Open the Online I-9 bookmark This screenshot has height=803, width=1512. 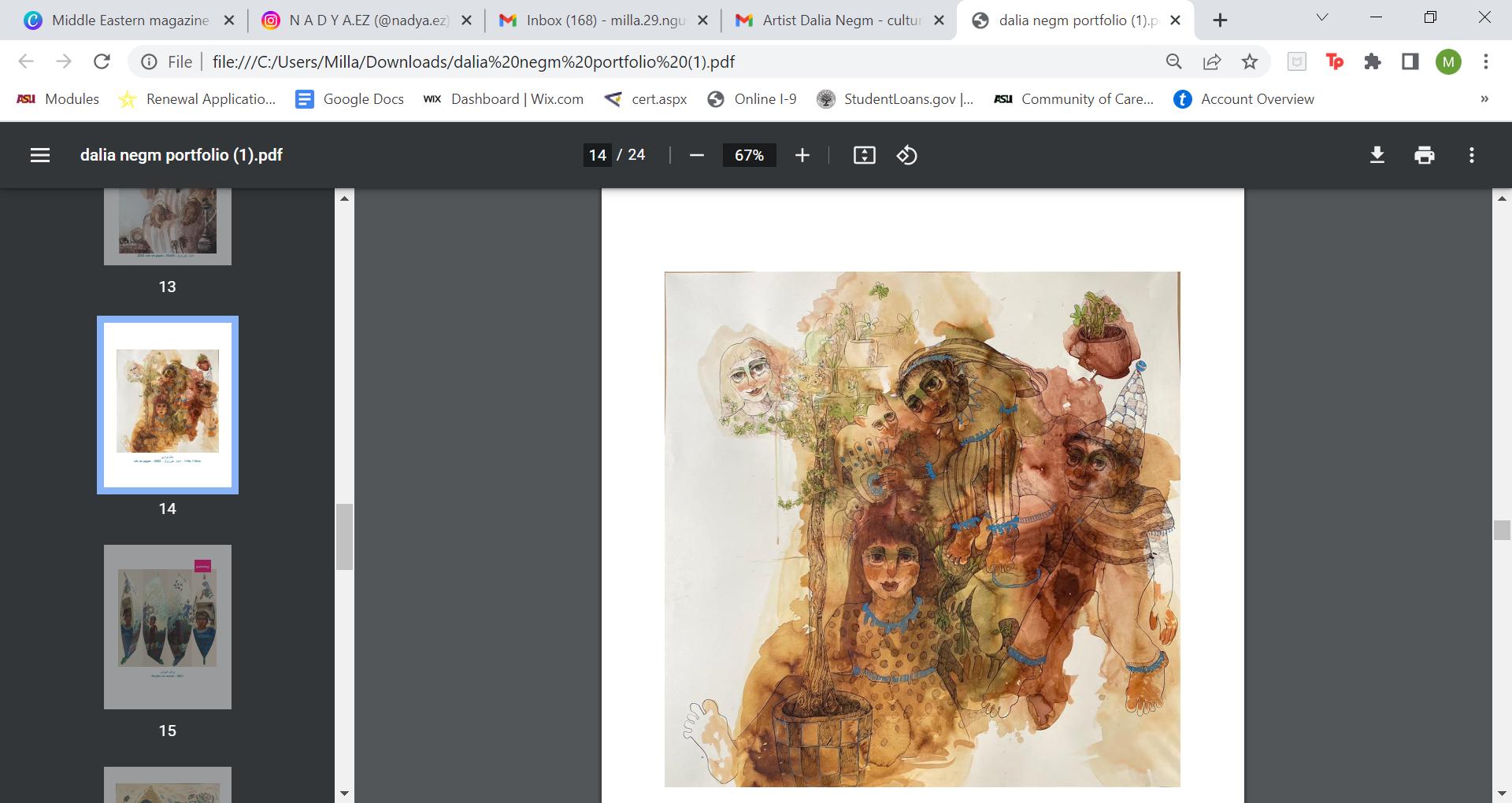point(751,99)
